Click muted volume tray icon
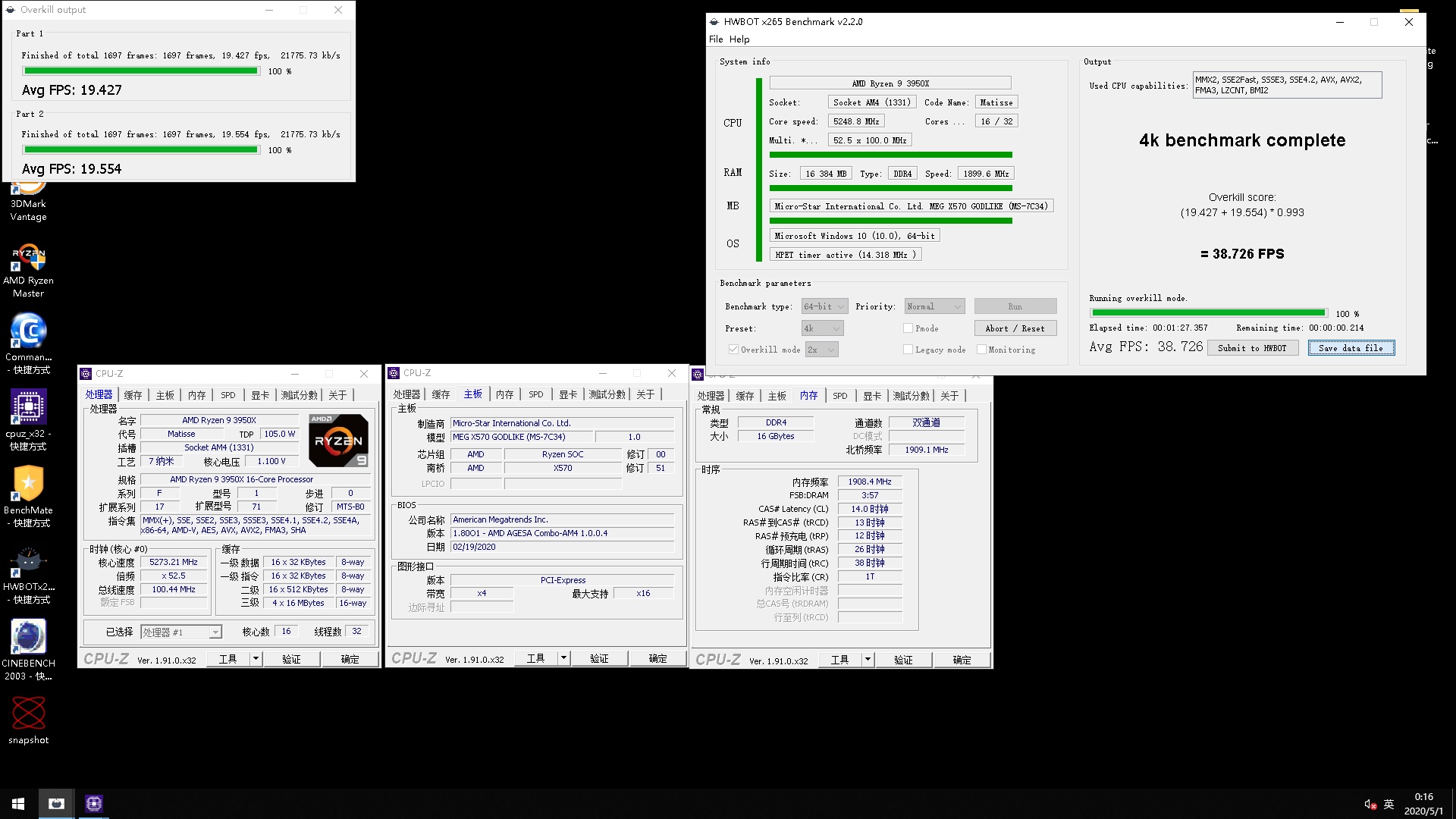This screenshot has width=1456, height=819. tap(1370, 805)
